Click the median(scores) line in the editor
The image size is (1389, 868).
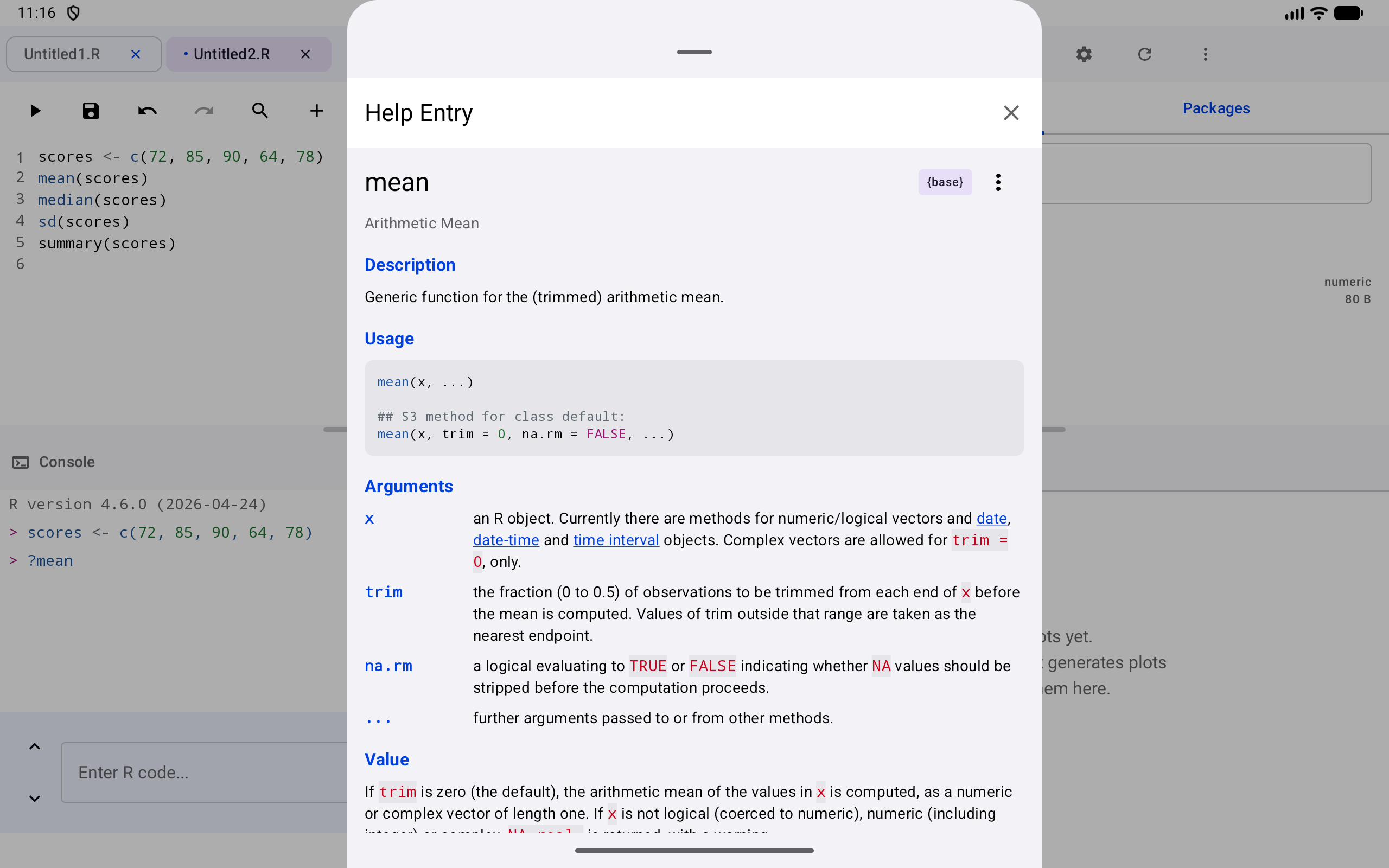[x=102, y=200]
